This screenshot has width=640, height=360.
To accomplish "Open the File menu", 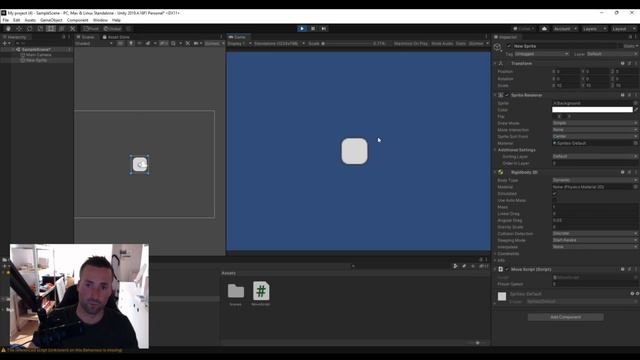I will pyautogui.click(x=6, y=20).
